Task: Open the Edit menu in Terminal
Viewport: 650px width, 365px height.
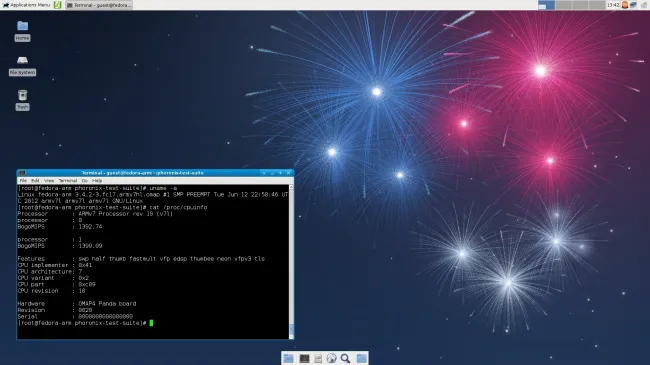Action: tap(35, 181)
